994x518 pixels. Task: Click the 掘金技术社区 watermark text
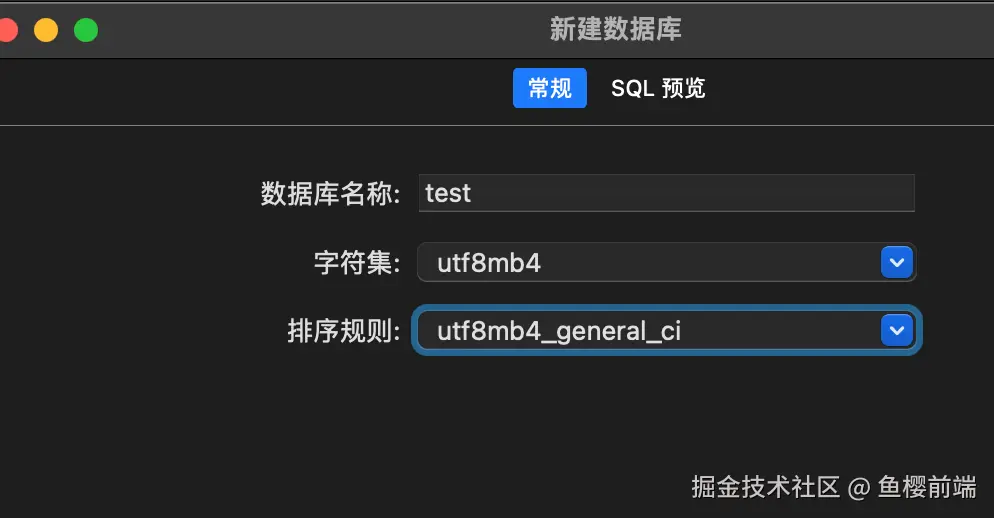pos(765,487)
